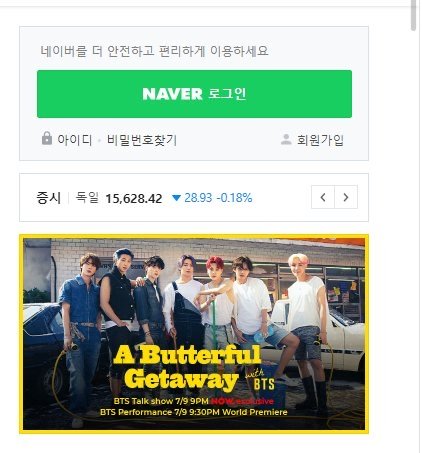The image size is (422, 453).
Task: Click the person icon beside 회원가입
Action: (x=286, y=139)
